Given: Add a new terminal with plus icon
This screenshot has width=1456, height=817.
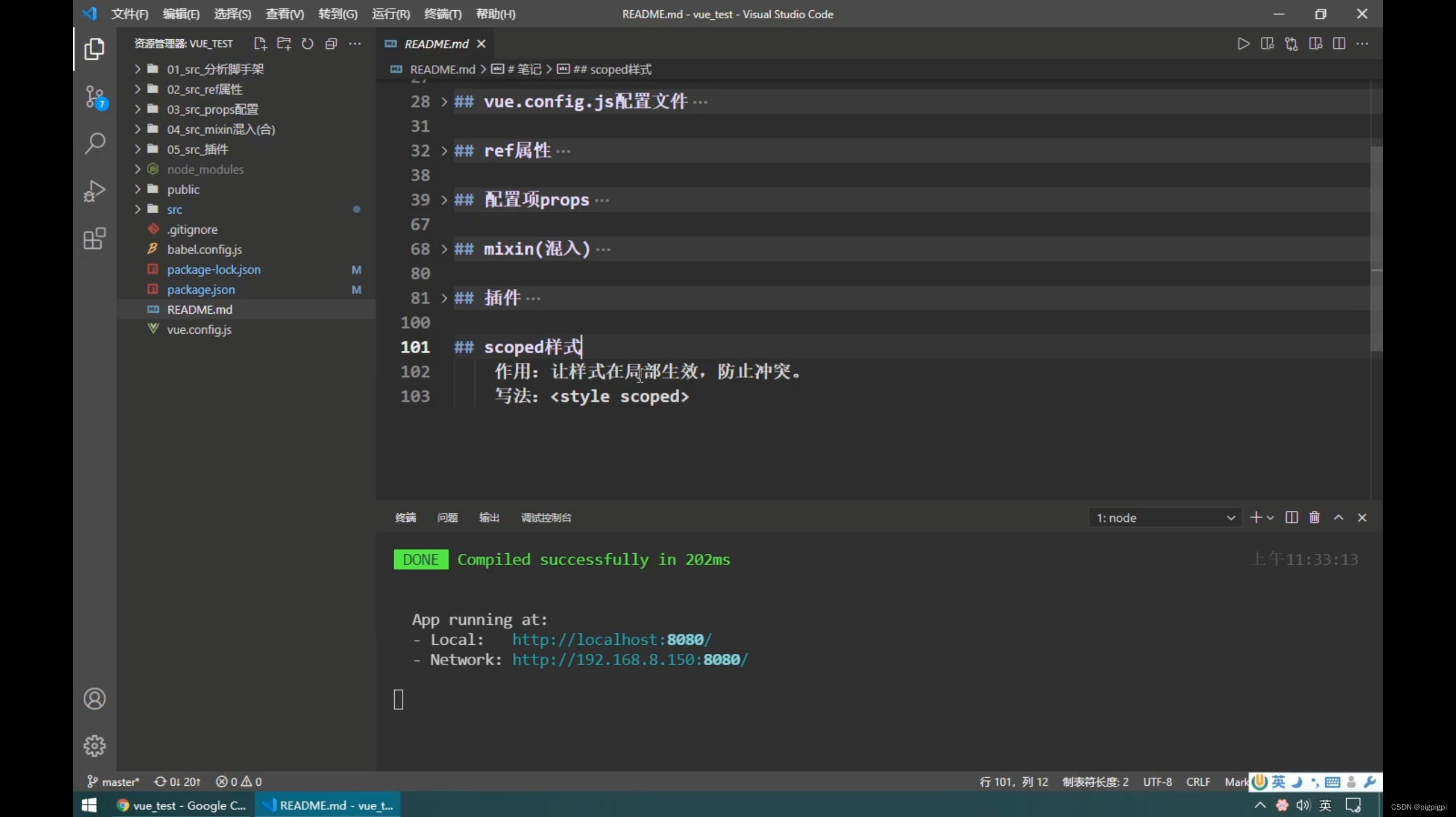Looking at the screenshot, I should click(1256, 517).
